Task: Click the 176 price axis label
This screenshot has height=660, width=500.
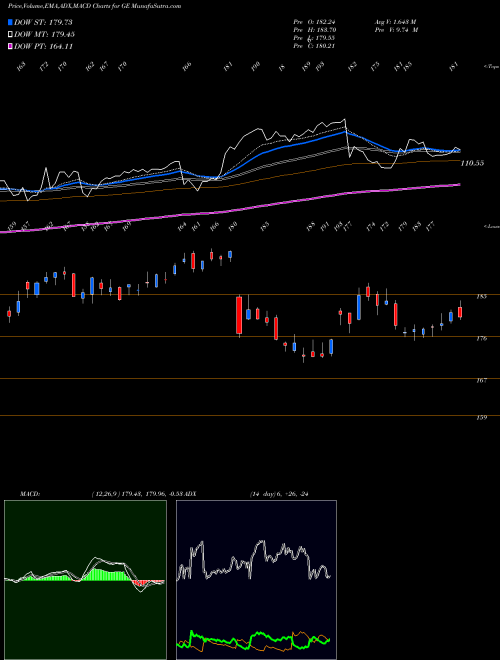Action: [481, 338]
